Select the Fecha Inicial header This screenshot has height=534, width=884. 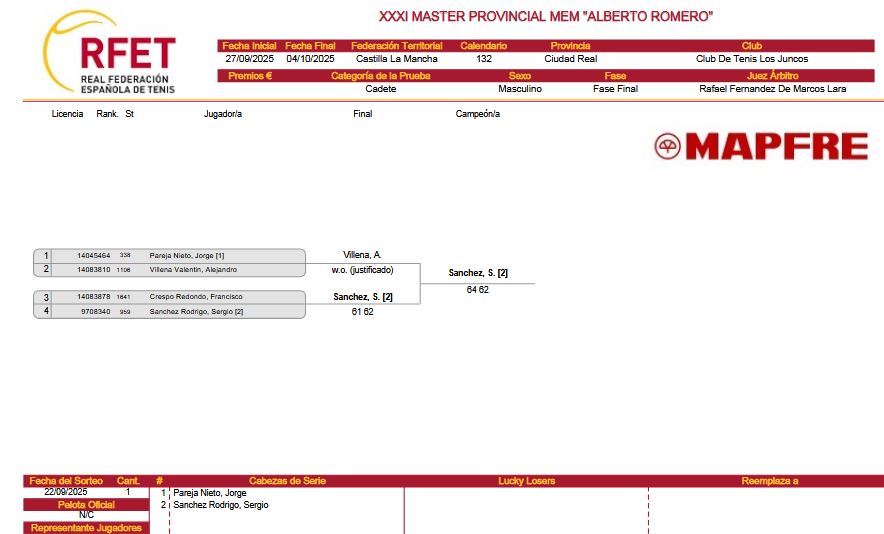[249, 46]
